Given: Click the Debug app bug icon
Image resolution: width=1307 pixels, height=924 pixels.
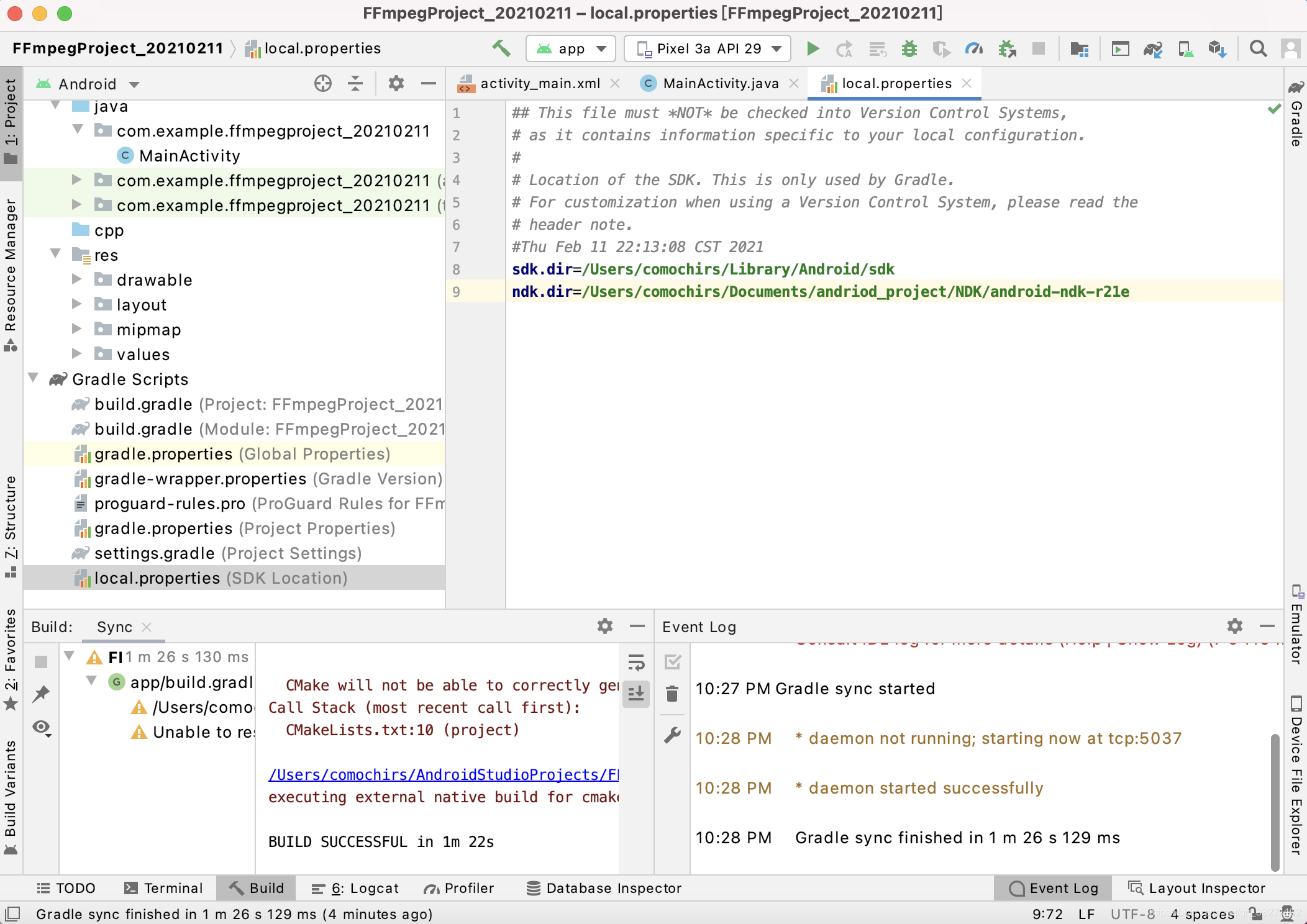Looking at the screenshot, I should [909, 48].
